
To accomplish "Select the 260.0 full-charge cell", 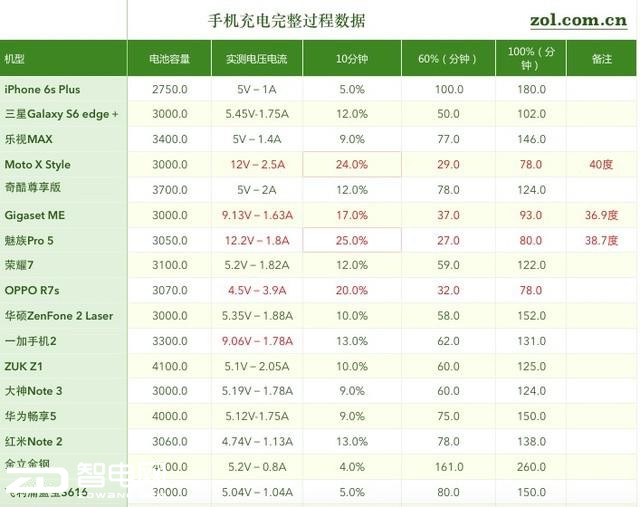I will [531, 467].
